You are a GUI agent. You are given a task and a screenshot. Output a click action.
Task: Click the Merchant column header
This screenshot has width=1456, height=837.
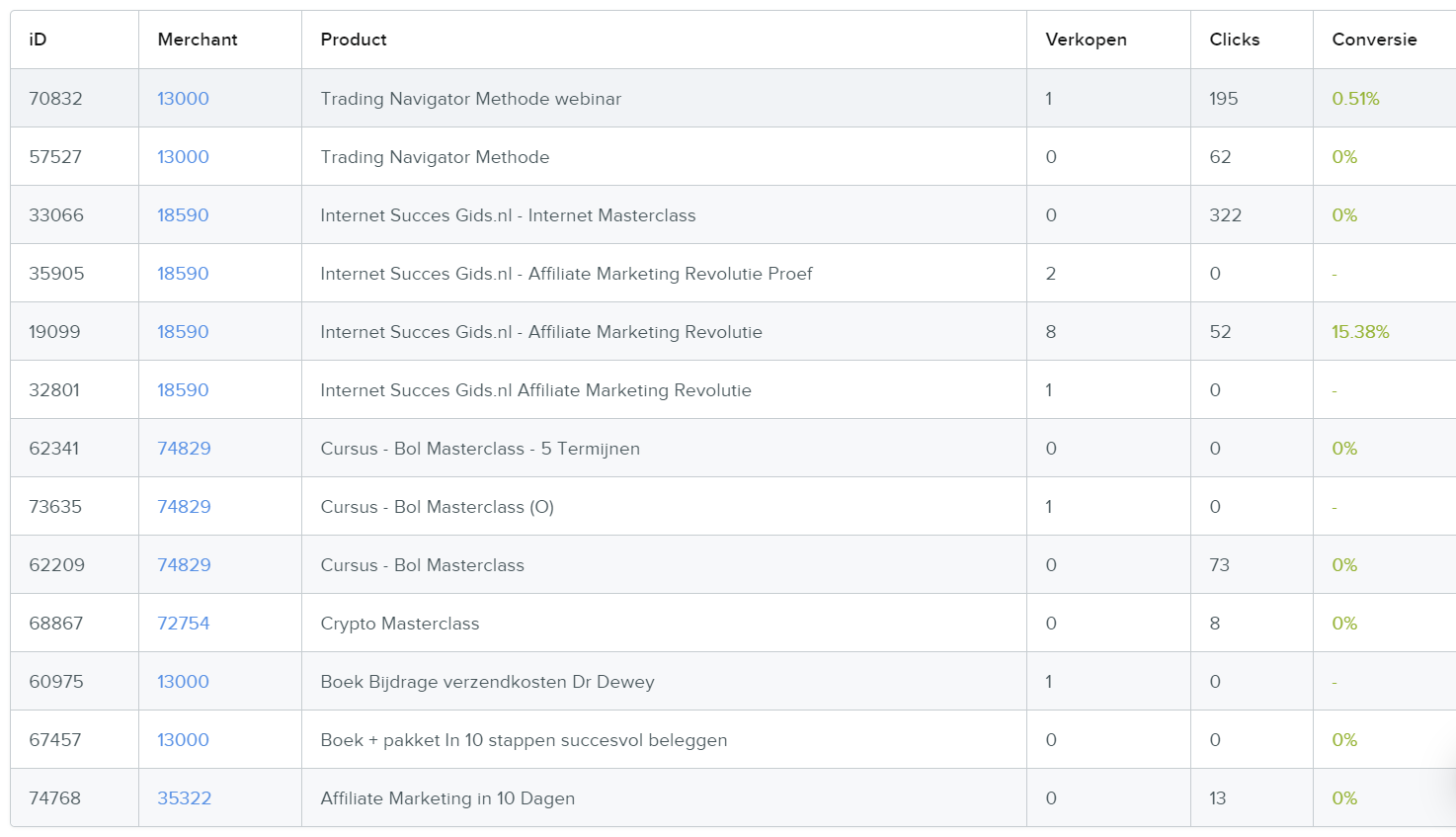point(198,40)
